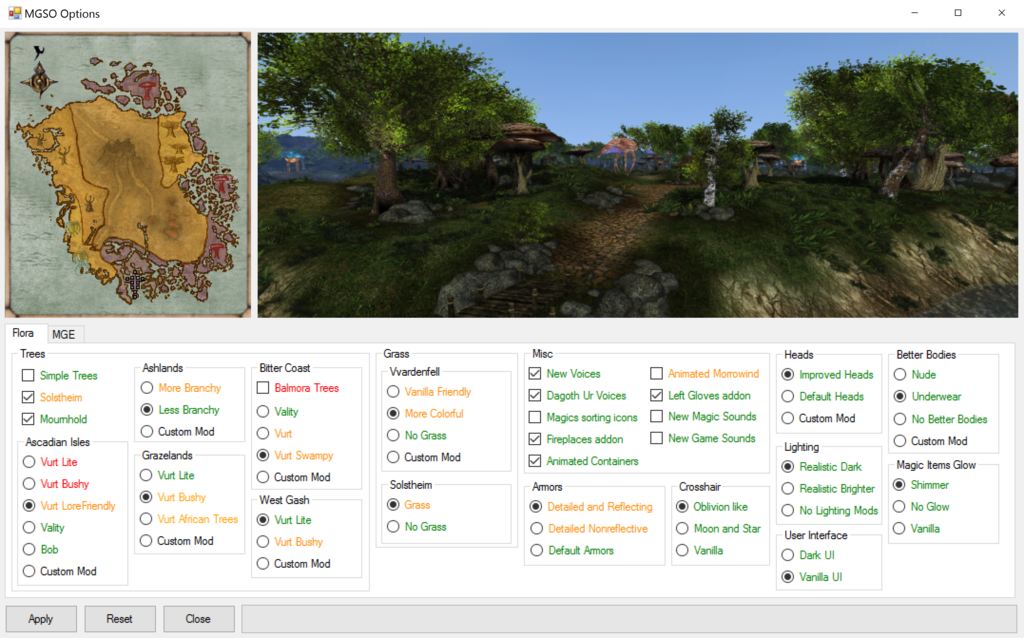Switch to the MGE tab
Screen dimensions: 1024x638
click(64, 334)
